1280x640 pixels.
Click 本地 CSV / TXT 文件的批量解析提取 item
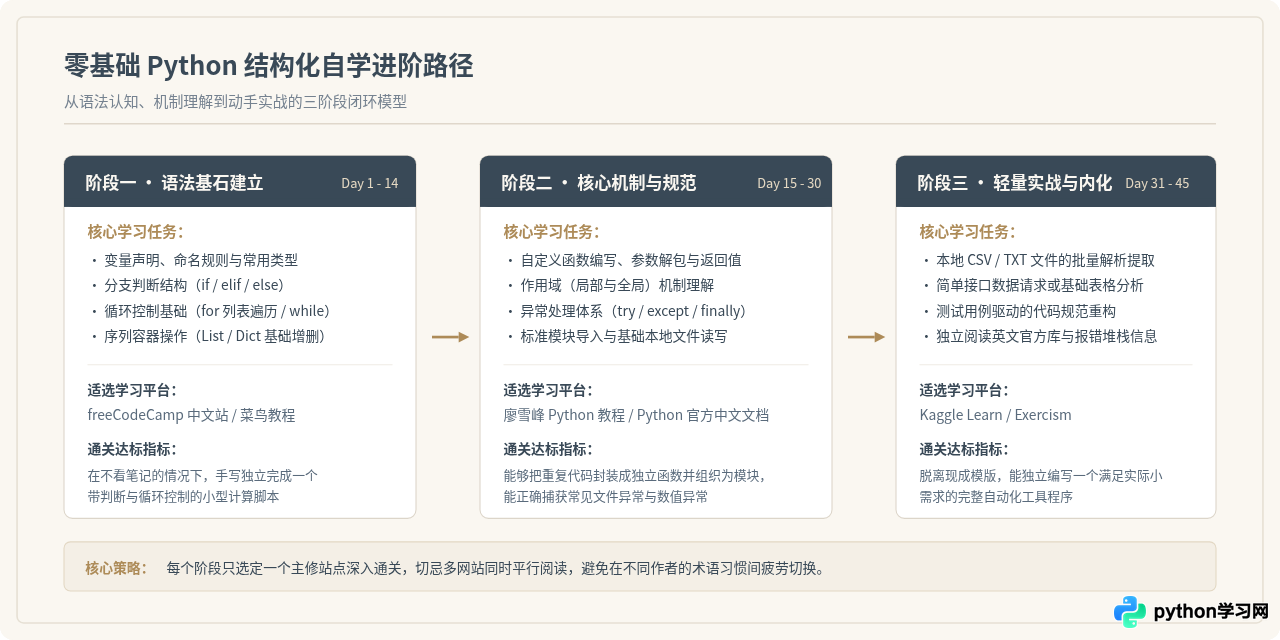pyautogui.click(x=1044, y=260)
